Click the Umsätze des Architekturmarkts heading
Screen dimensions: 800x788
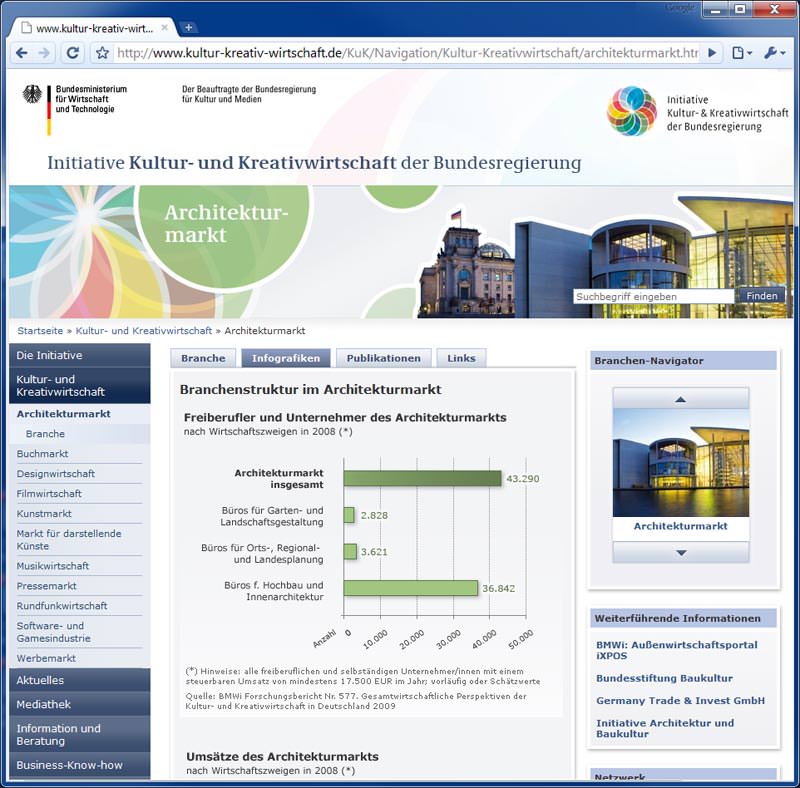[x=282, y=756]
